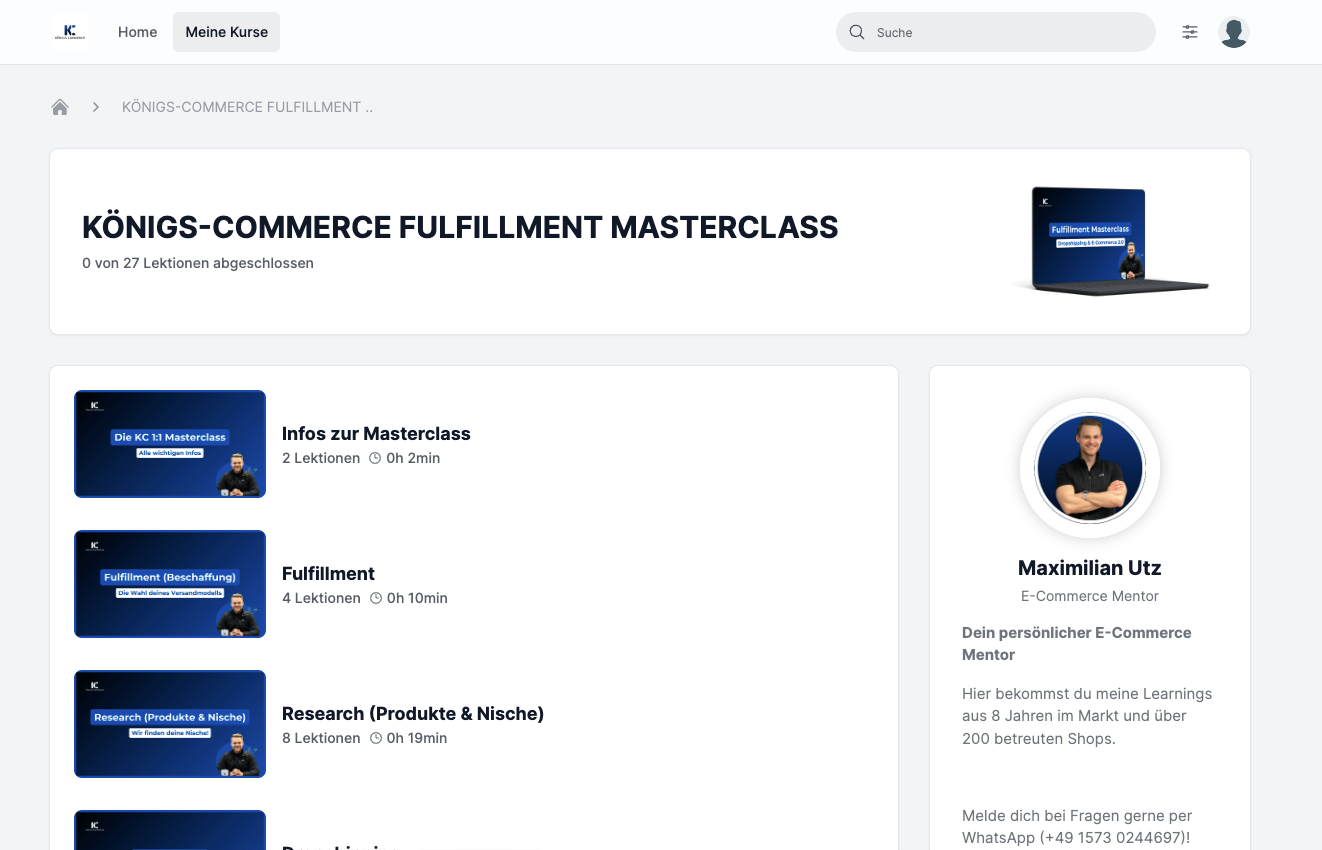
Task: Expand the breadcrumb chevron after the home icon
Action: (x=95, y=106)
